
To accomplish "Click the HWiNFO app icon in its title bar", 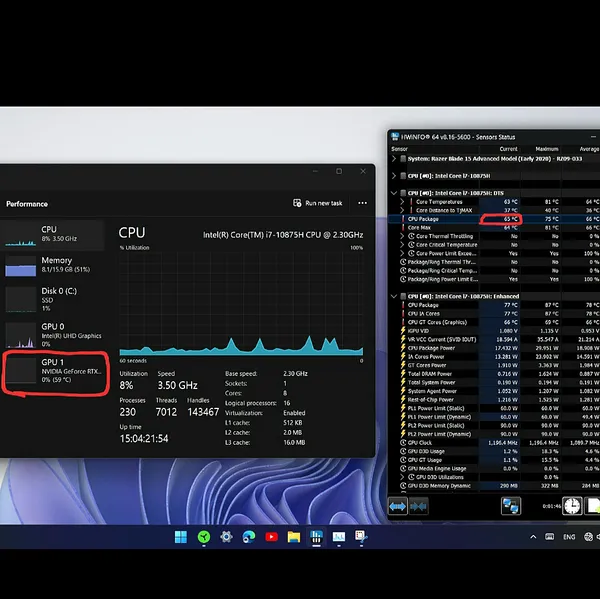I will pyautogui.click(x=395, y=137).
